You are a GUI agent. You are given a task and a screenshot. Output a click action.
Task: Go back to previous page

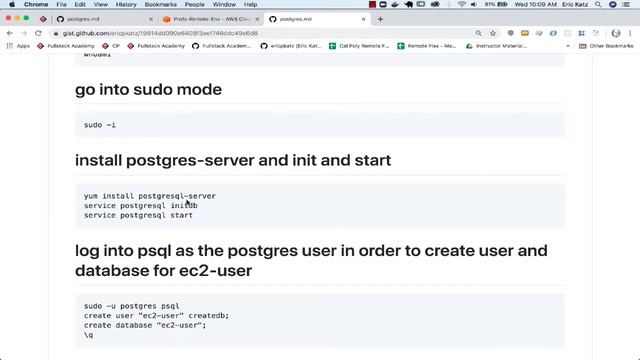click(10, 33)
